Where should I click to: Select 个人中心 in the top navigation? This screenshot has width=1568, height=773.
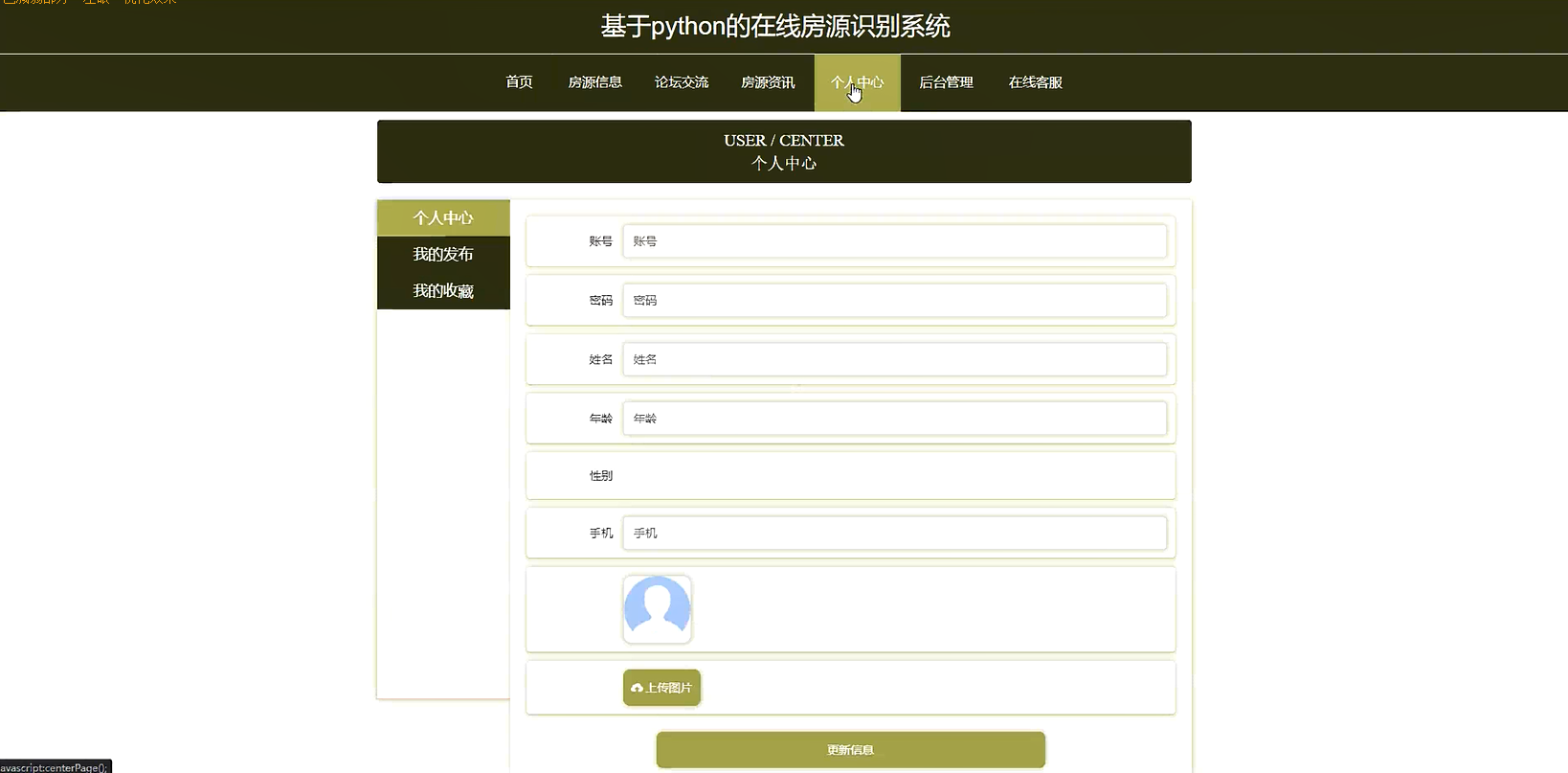point(857,82)
